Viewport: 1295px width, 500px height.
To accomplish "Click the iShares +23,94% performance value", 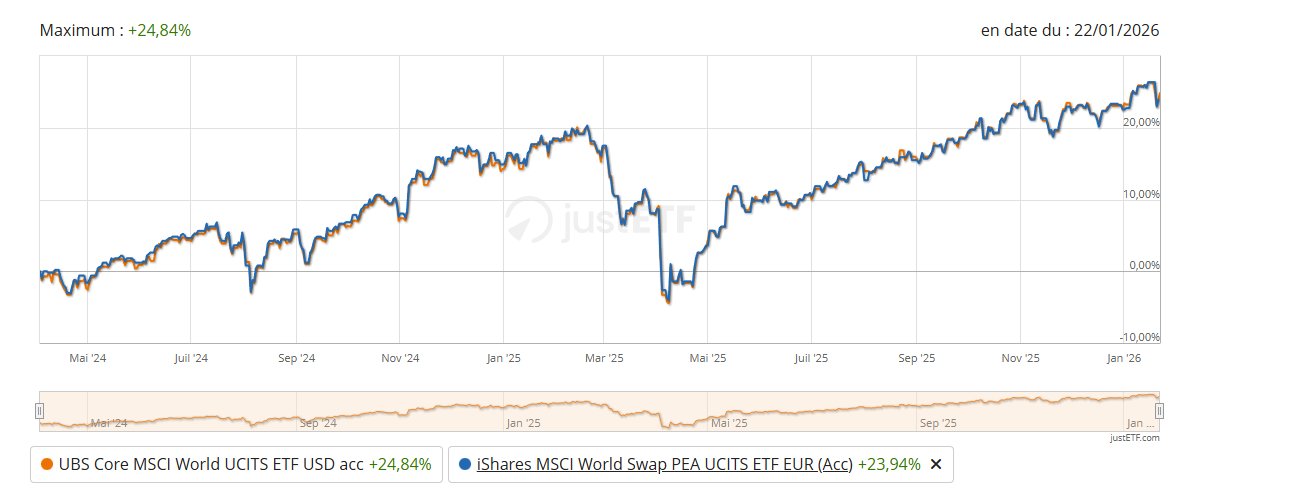I will pyautogui.click(x=888, y=464).
